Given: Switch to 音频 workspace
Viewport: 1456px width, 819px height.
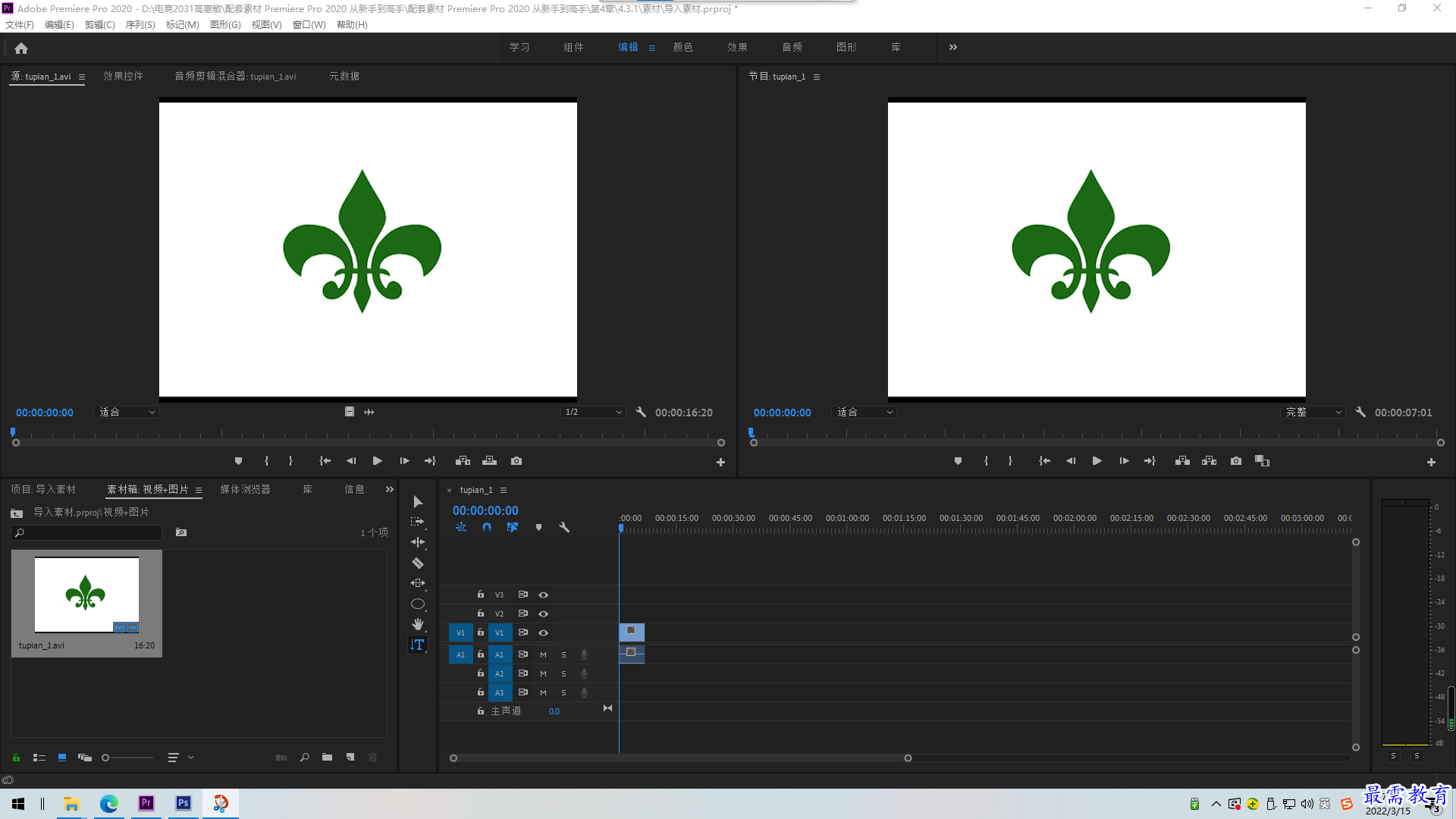Looking at the screenshot, I should point(792,47).
